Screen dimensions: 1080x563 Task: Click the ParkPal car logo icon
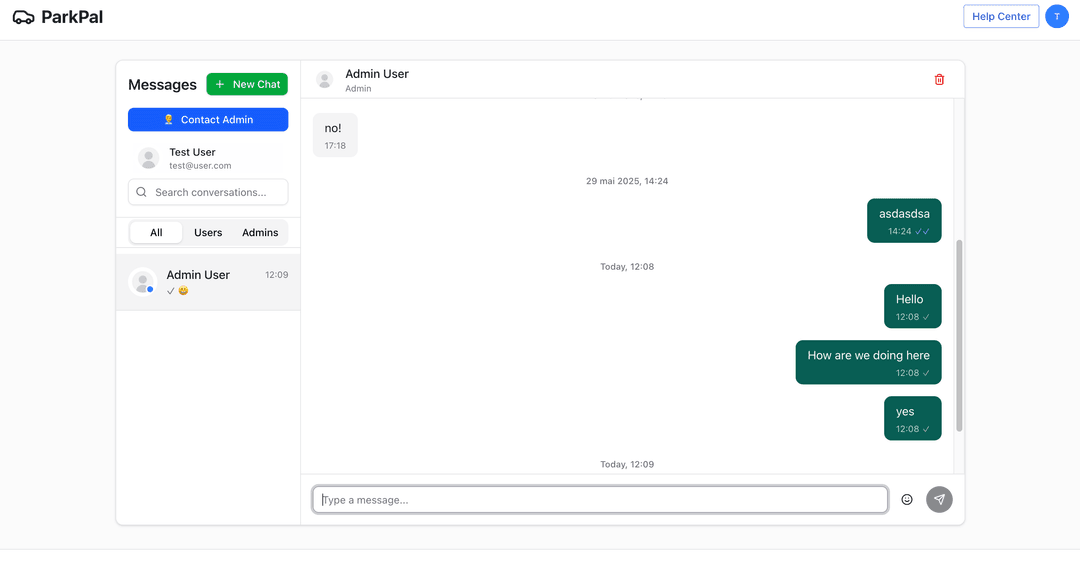tap(23, 17)
